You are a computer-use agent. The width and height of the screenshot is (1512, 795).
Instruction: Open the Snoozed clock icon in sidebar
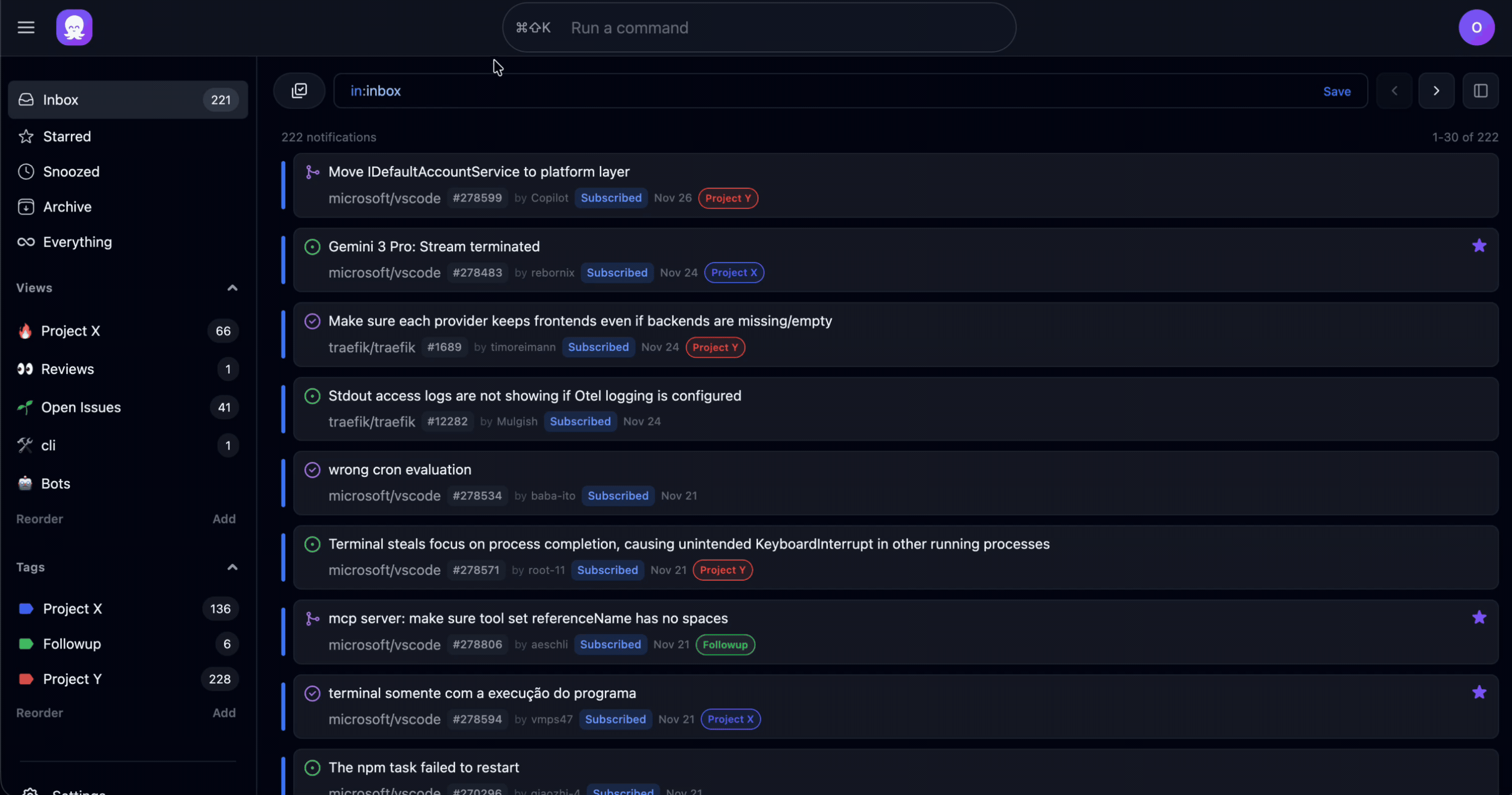[x=26, y=171]
